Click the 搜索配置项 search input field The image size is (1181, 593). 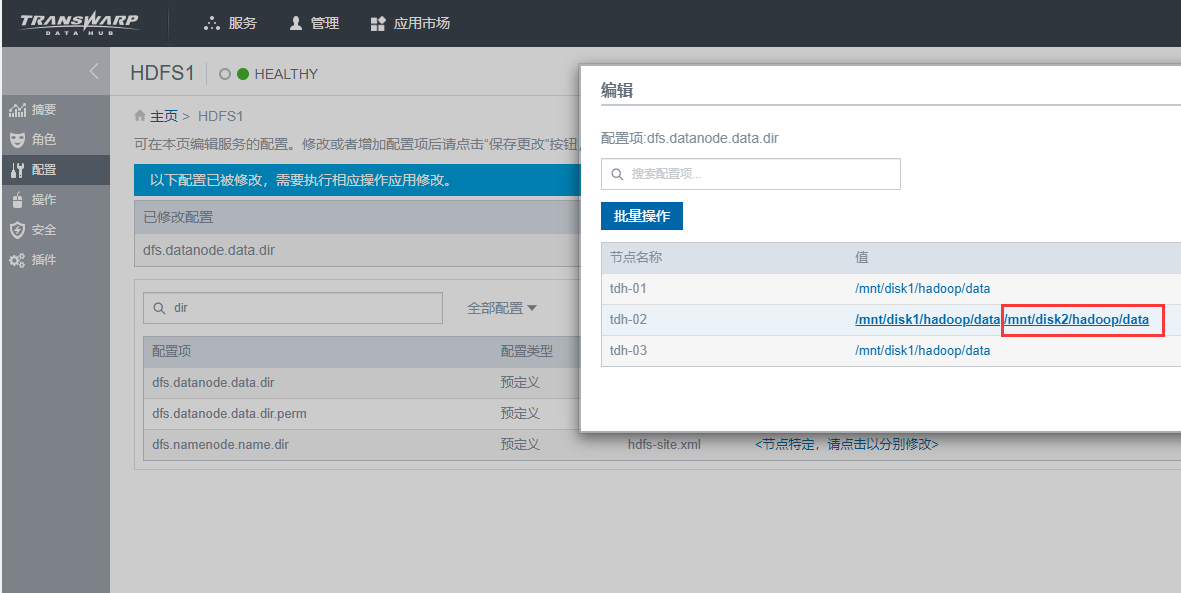coord(750,174)
